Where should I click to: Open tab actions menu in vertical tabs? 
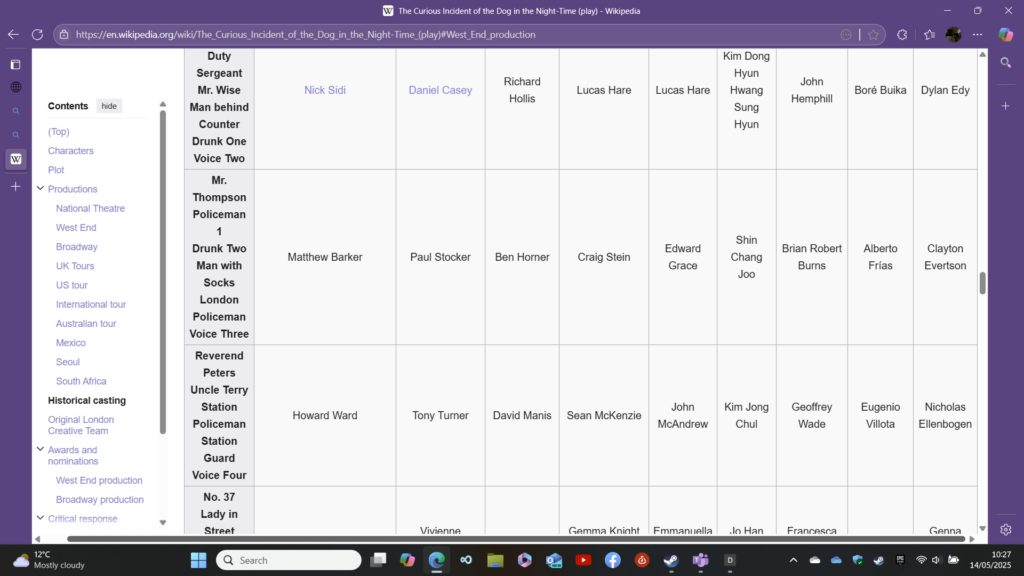pyautogui.click(x=16, y=65)
